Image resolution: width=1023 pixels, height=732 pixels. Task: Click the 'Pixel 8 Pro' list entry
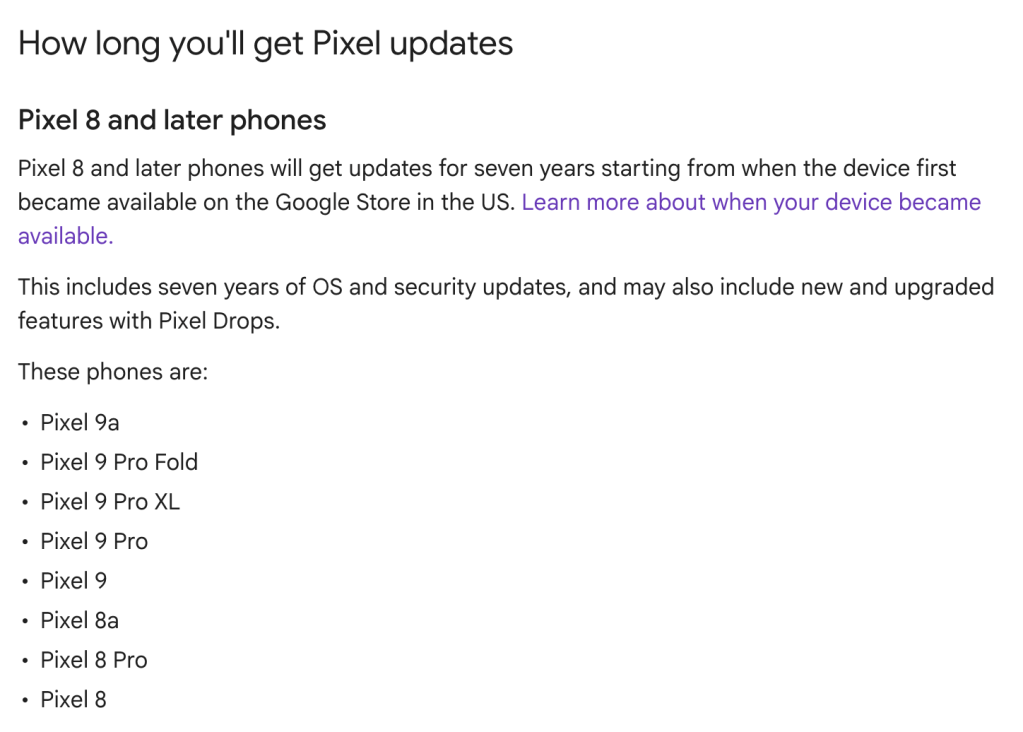(94, 660)
